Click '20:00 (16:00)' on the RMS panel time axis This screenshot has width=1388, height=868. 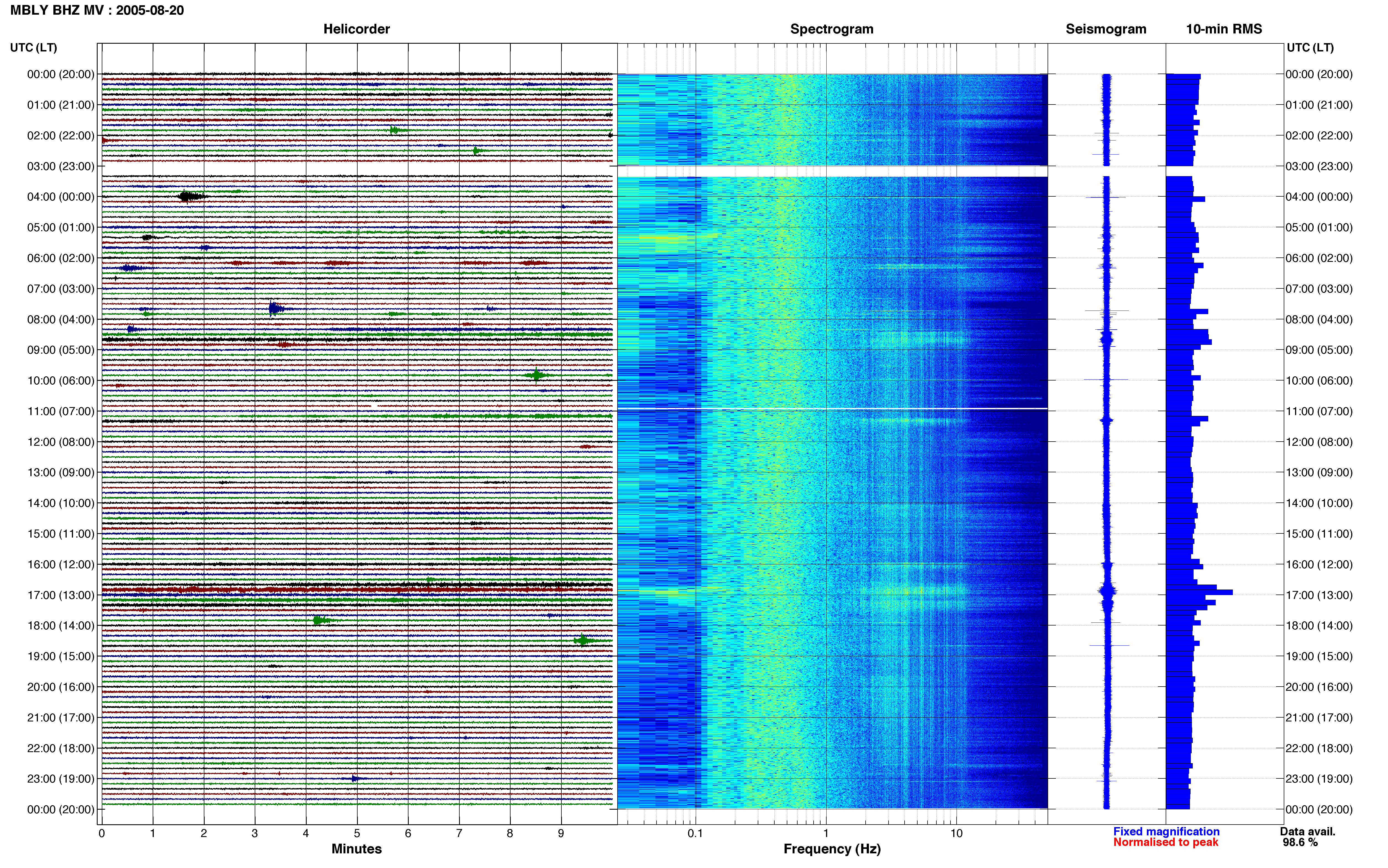[1319, 687]
